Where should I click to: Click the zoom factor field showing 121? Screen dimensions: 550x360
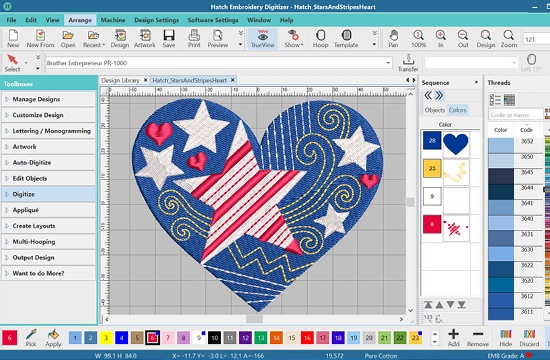tap(536, 39)
